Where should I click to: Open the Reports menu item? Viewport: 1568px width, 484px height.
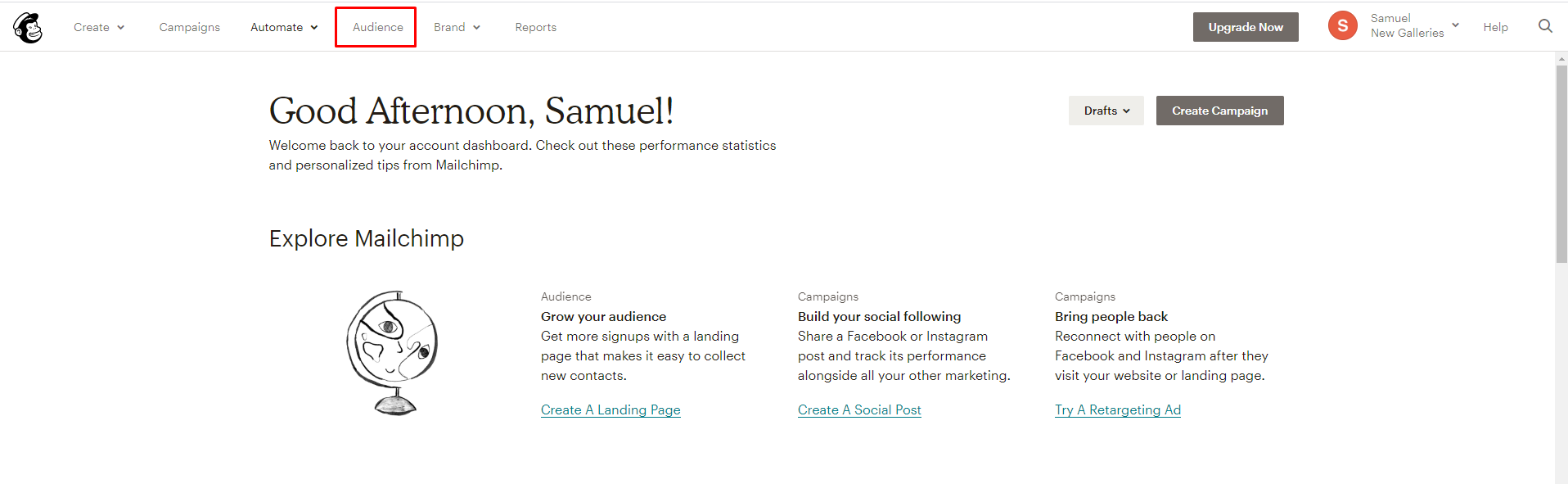click(535, 27)
